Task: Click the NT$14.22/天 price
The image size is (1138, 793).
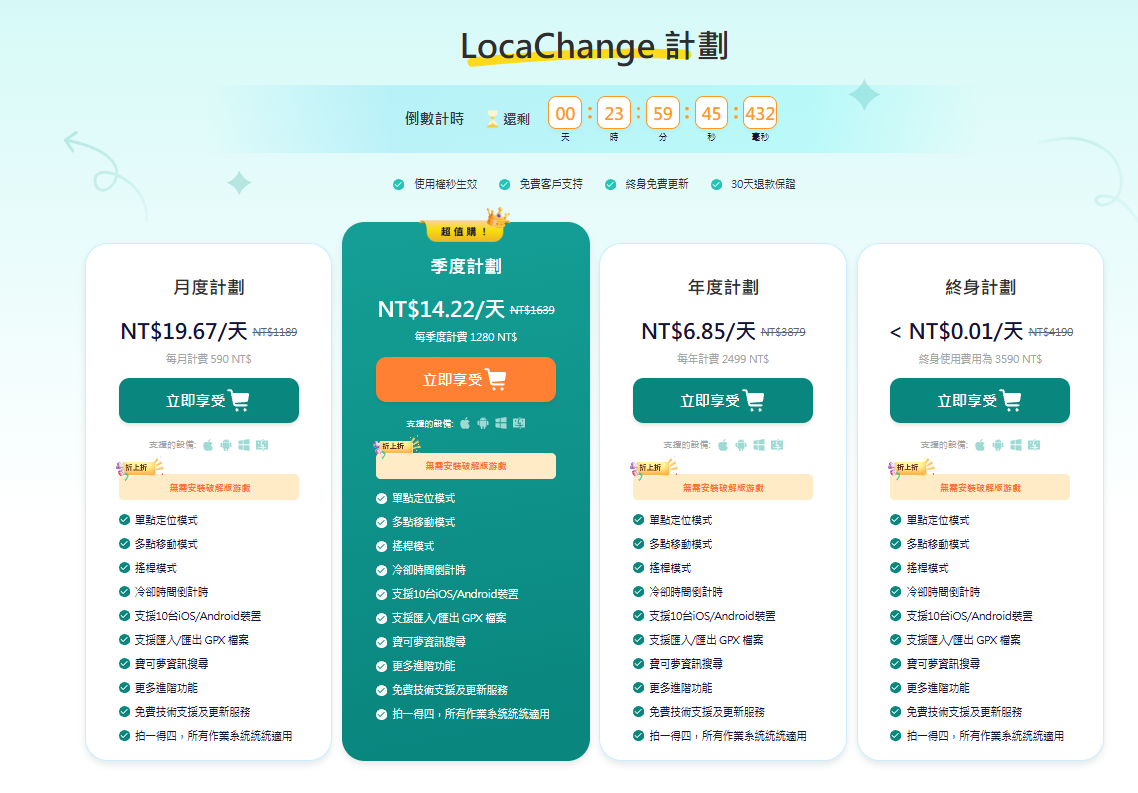Action: (441, 310)
